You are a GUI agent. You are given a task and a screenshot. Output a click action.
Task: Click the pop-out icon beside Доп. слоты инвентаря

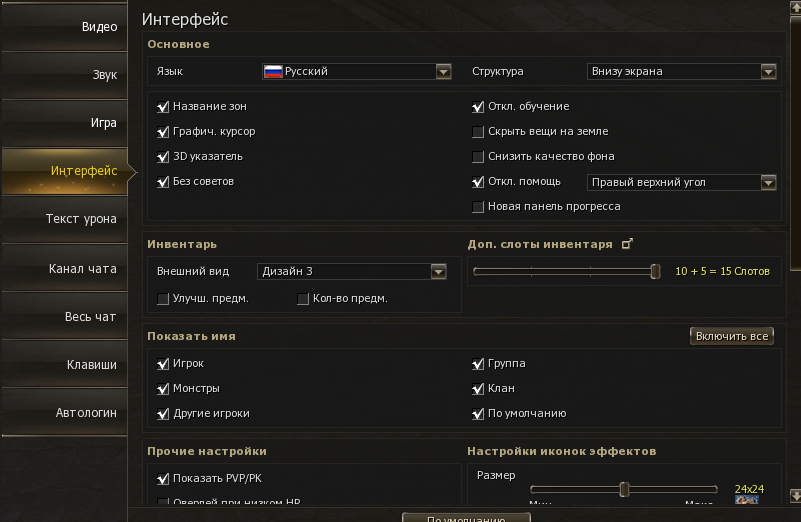tap(627, 244)
